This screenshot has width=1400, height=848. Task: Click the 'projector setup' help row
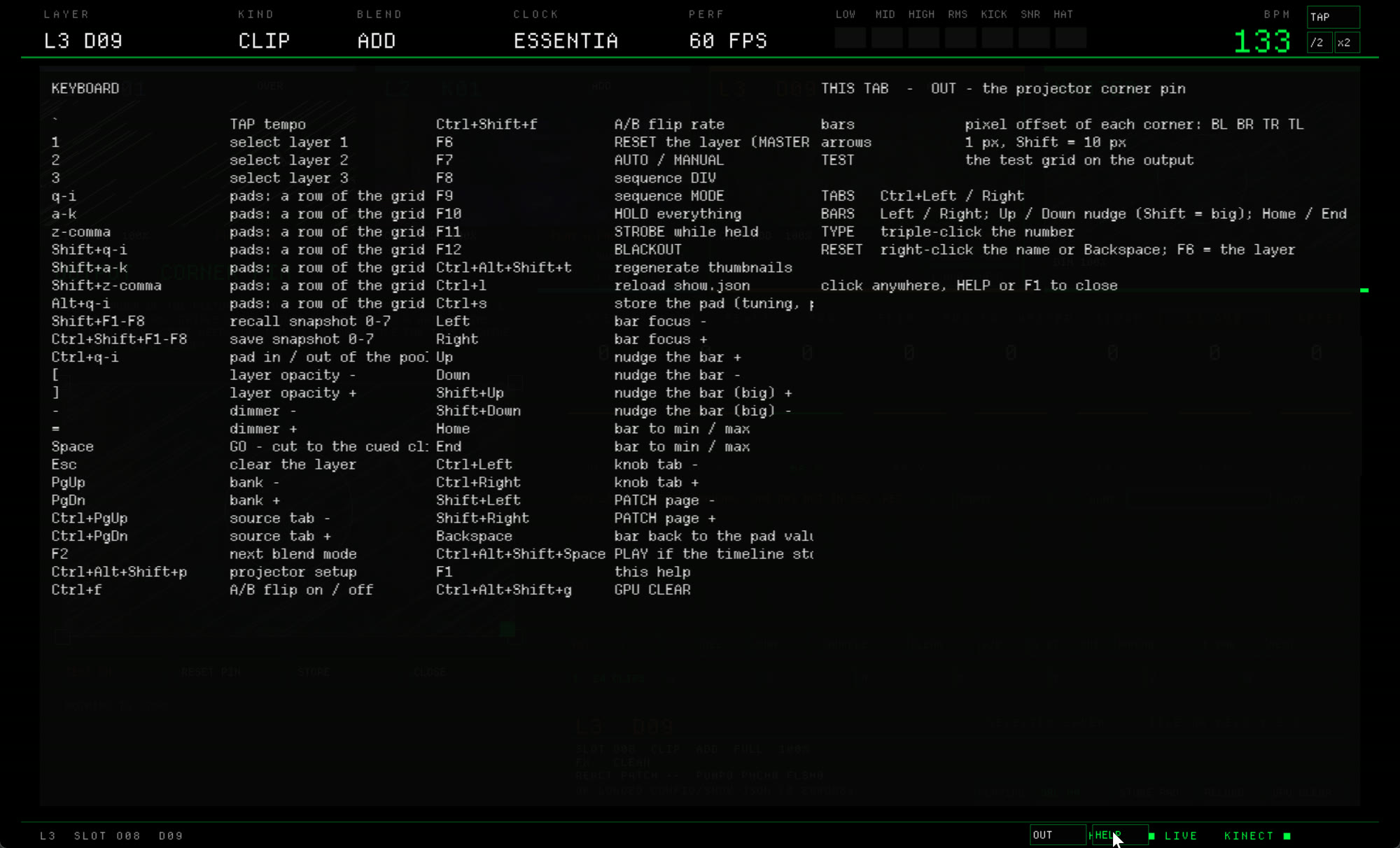(x=293, y=572)
